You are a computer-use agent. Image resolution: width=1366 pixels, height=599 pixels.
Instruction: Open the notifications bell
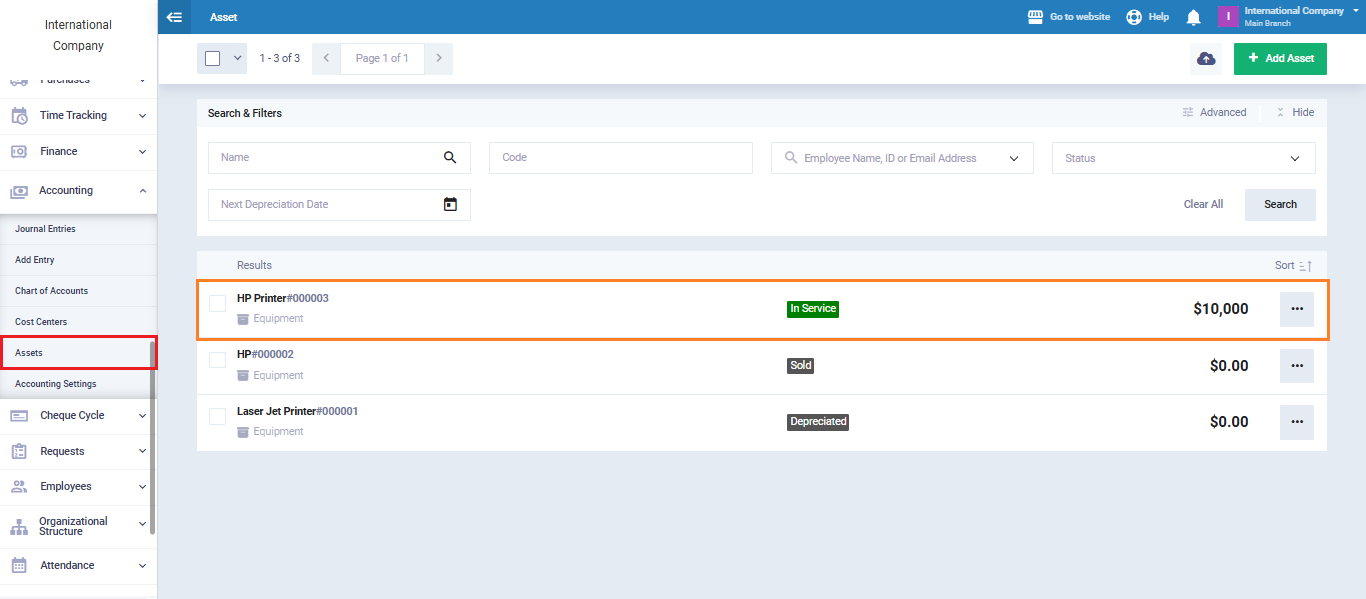1193,17
